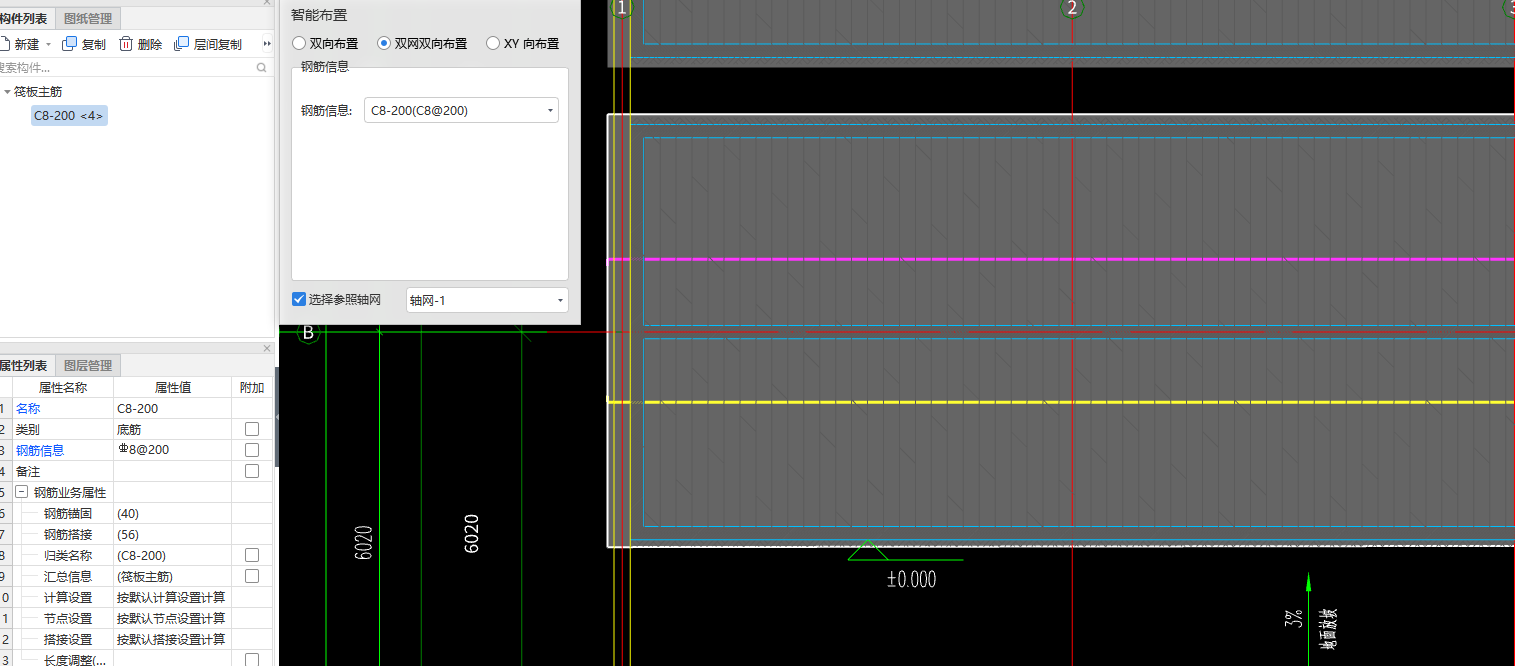Open the 轴网-1 dropdown
This screenshot has height=666, width=1515.
click(x=487, y=300)
